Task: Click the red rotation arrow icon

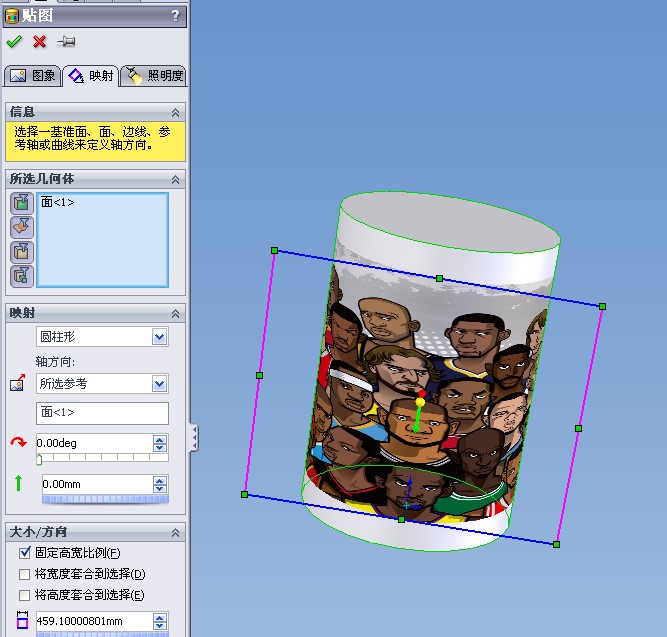Action: tap(18, 442)
